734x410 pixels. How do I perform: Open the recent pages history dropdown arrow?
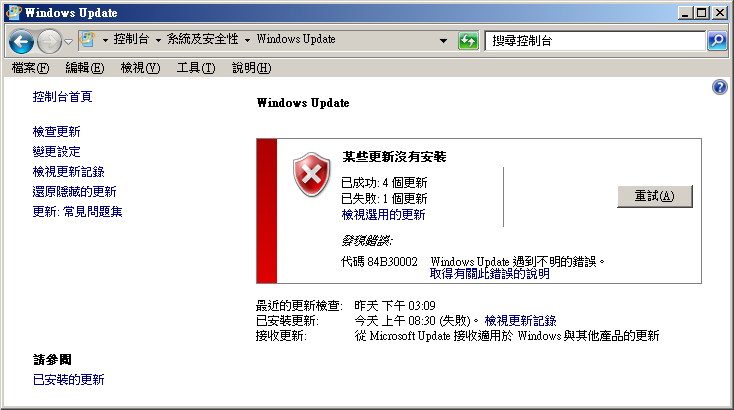coord(69,42)
